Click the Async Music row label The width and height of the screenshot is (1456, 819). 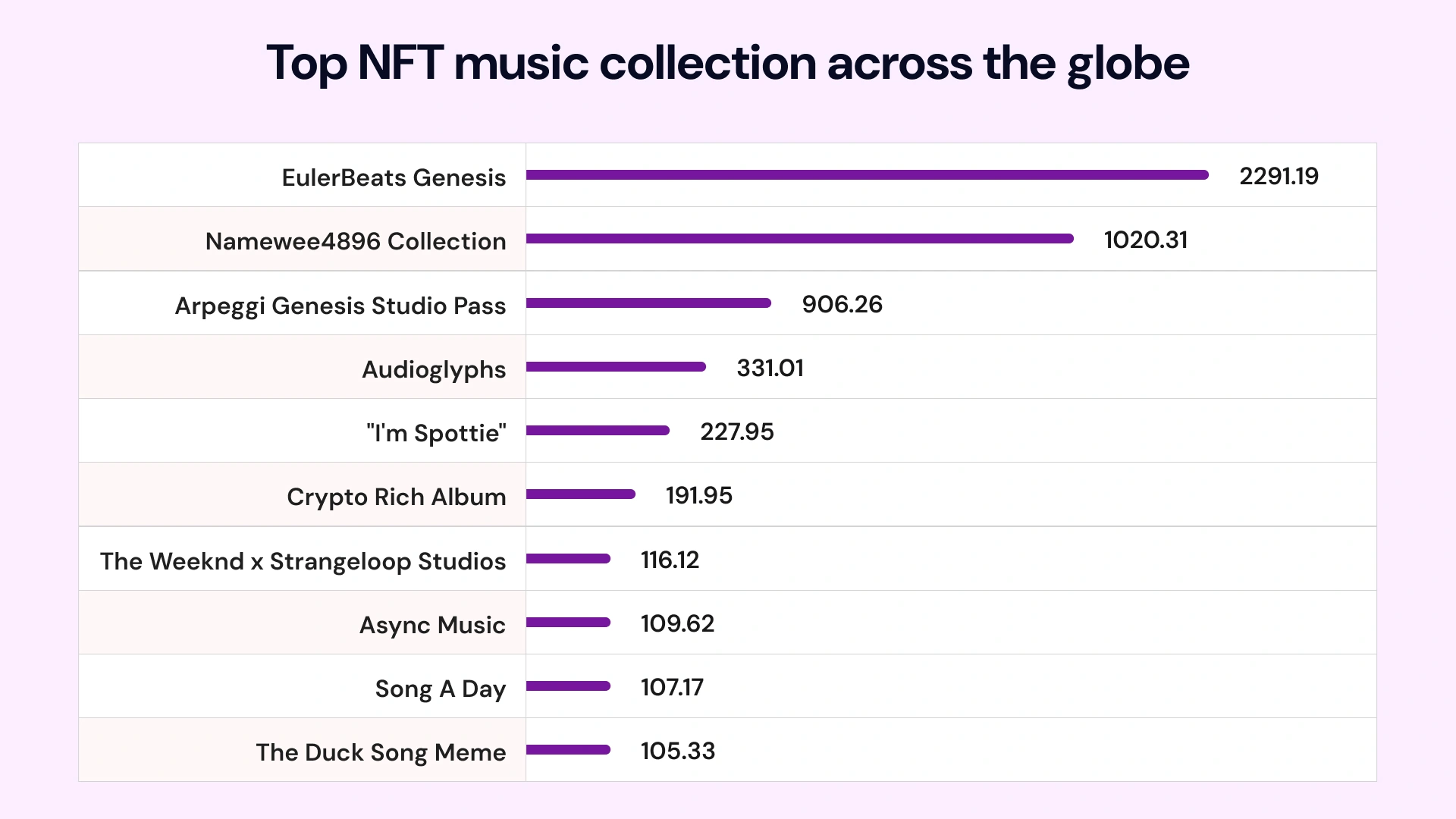pyautogui.click(x=432, y=625)
